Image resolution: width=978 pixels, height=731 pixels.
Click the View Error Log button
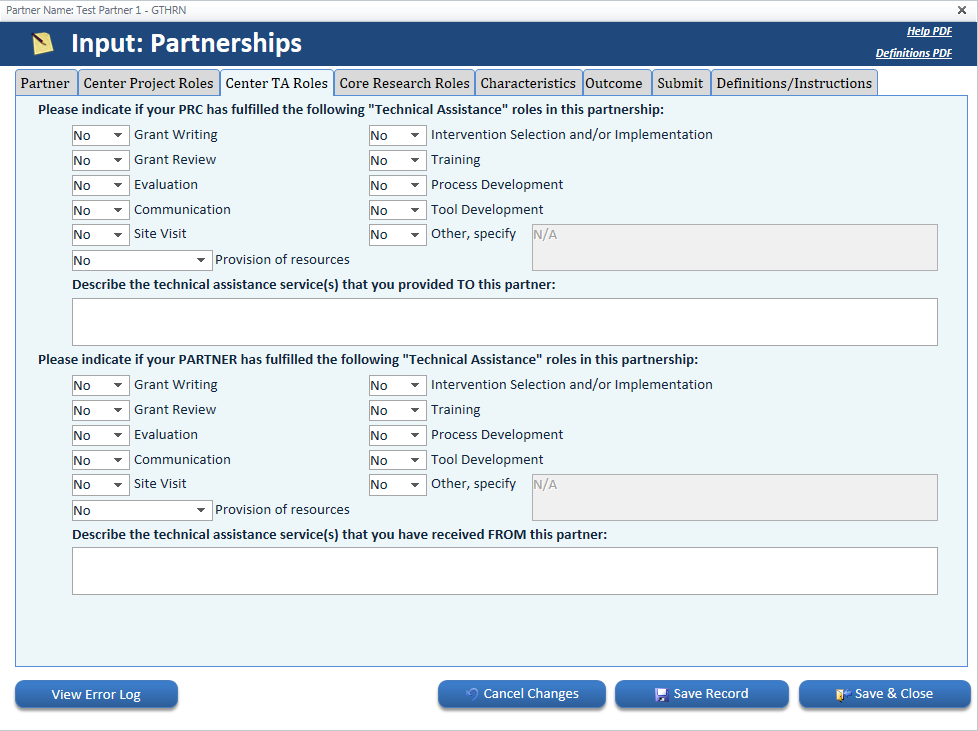tap(96, 694)
